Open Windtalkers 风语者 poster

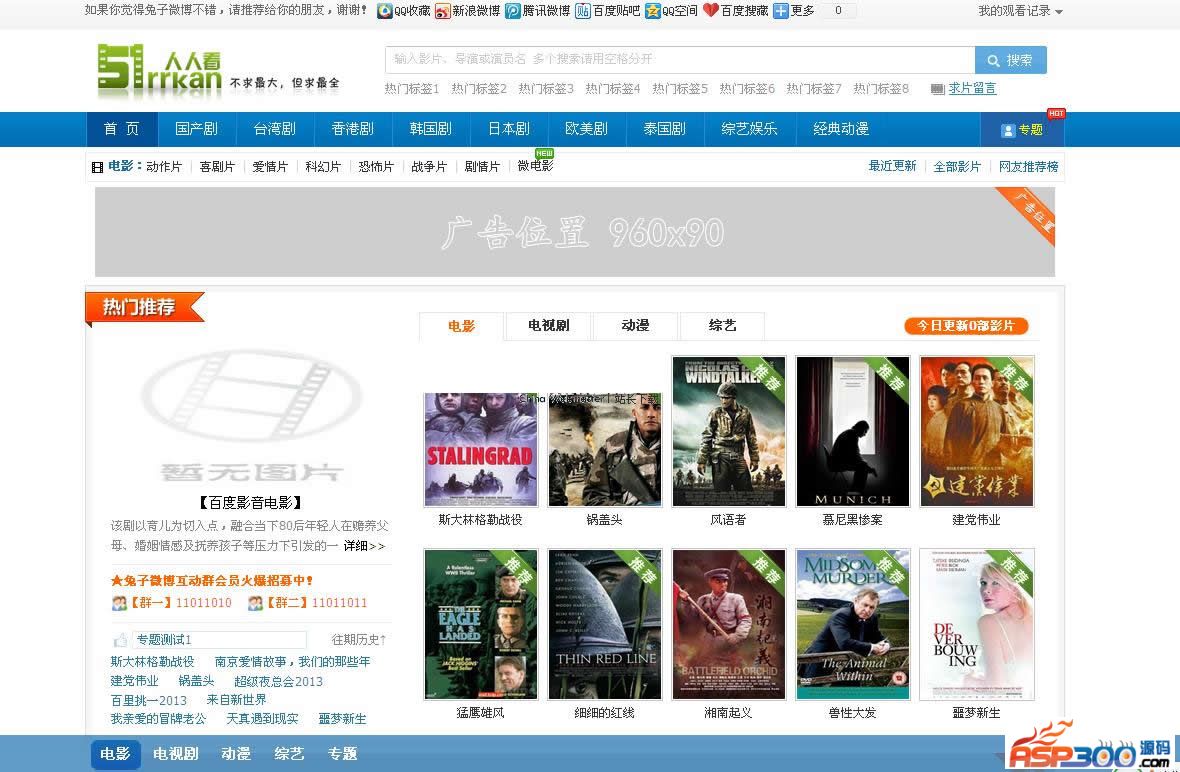(728, 431)
